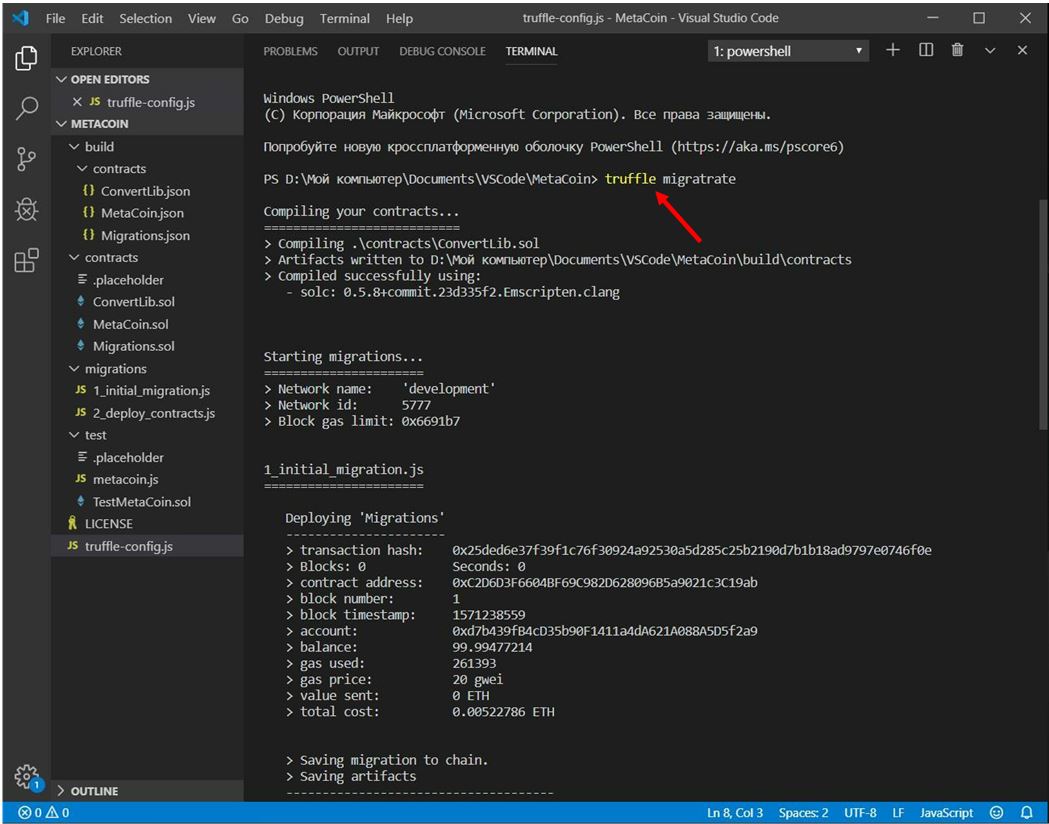Open the Terminal menu
1049x824 pixels.
344,19
